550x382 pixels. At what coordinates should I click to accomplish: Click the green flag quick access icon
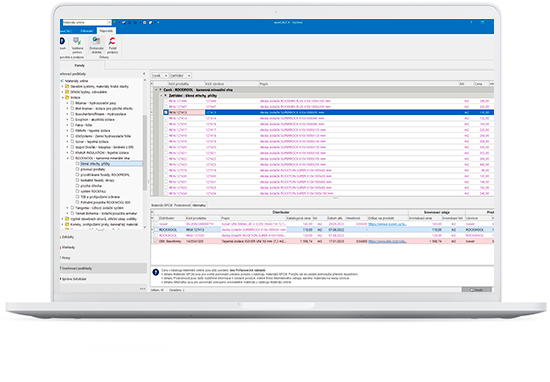(114, 22)
